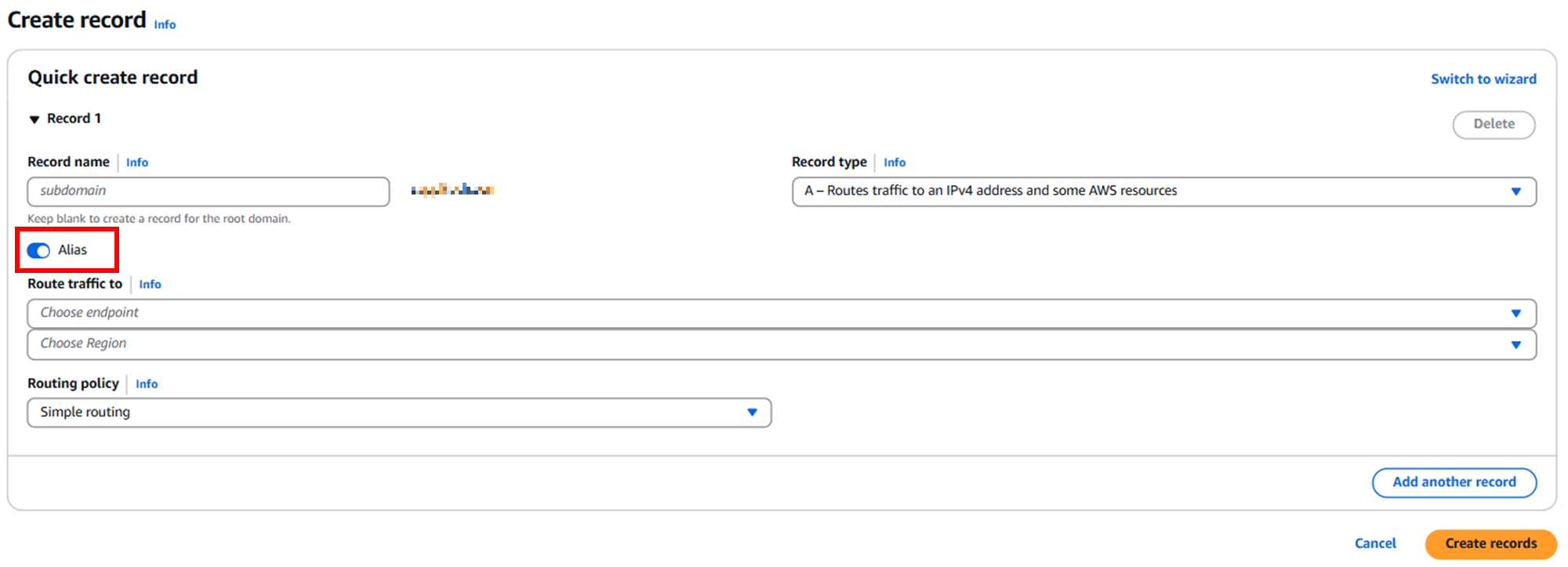1568x567 pixels.
Task: Open Info link beside Record name
Action: (137, 162)
